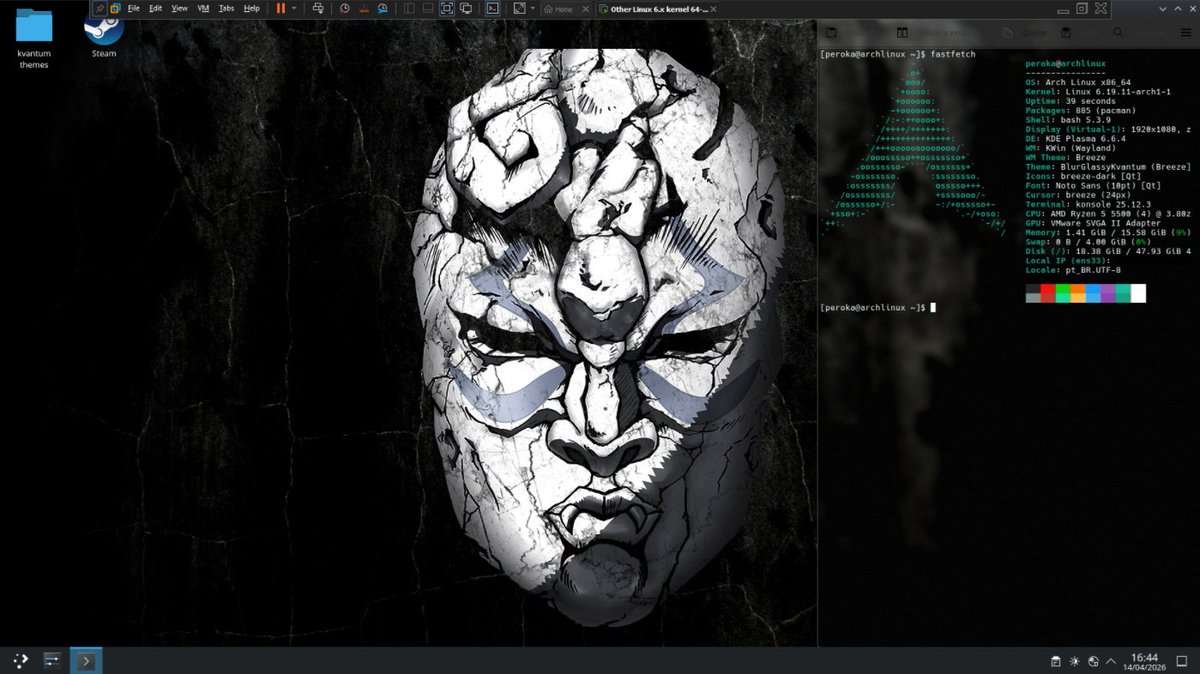Screen dimensions: 1200x674
Task: Open the Tabs menu in VMware
Action: pyautogui.click(x=227, y=8)
